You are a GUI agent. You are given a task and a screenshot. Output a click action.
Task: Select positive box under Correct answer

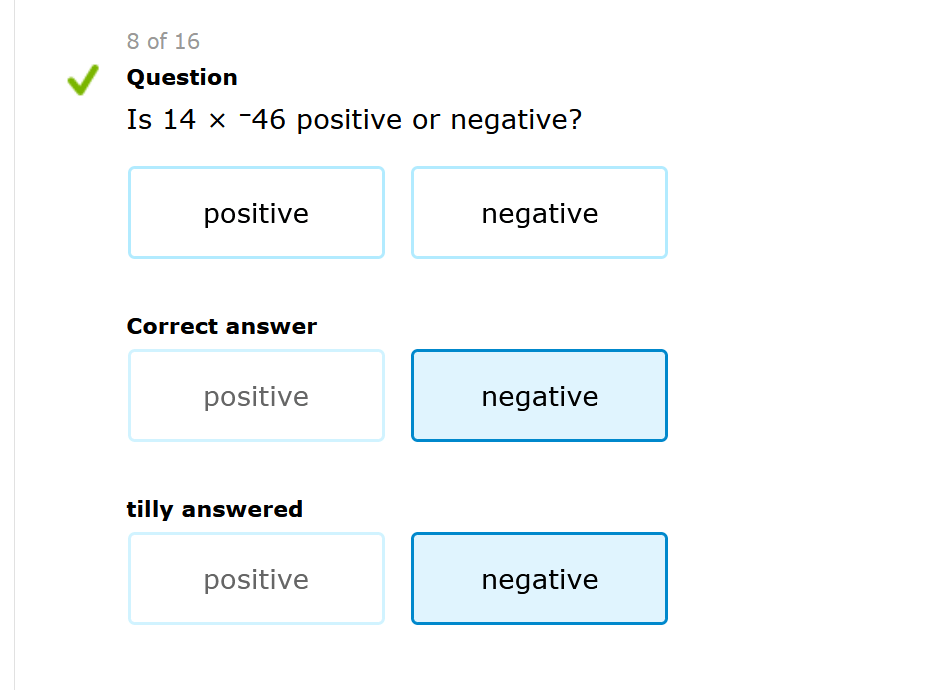(256, 396)
